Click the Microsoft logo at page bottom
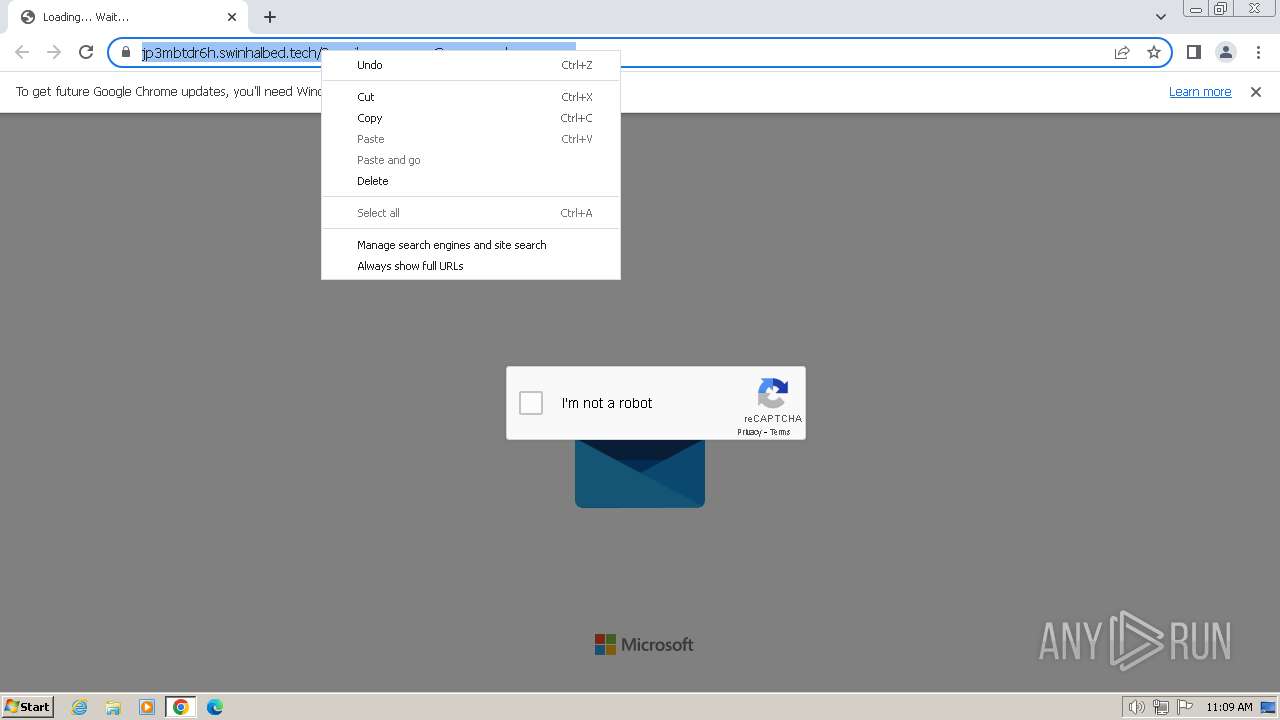1280x720 pixels. click(644, 645)
